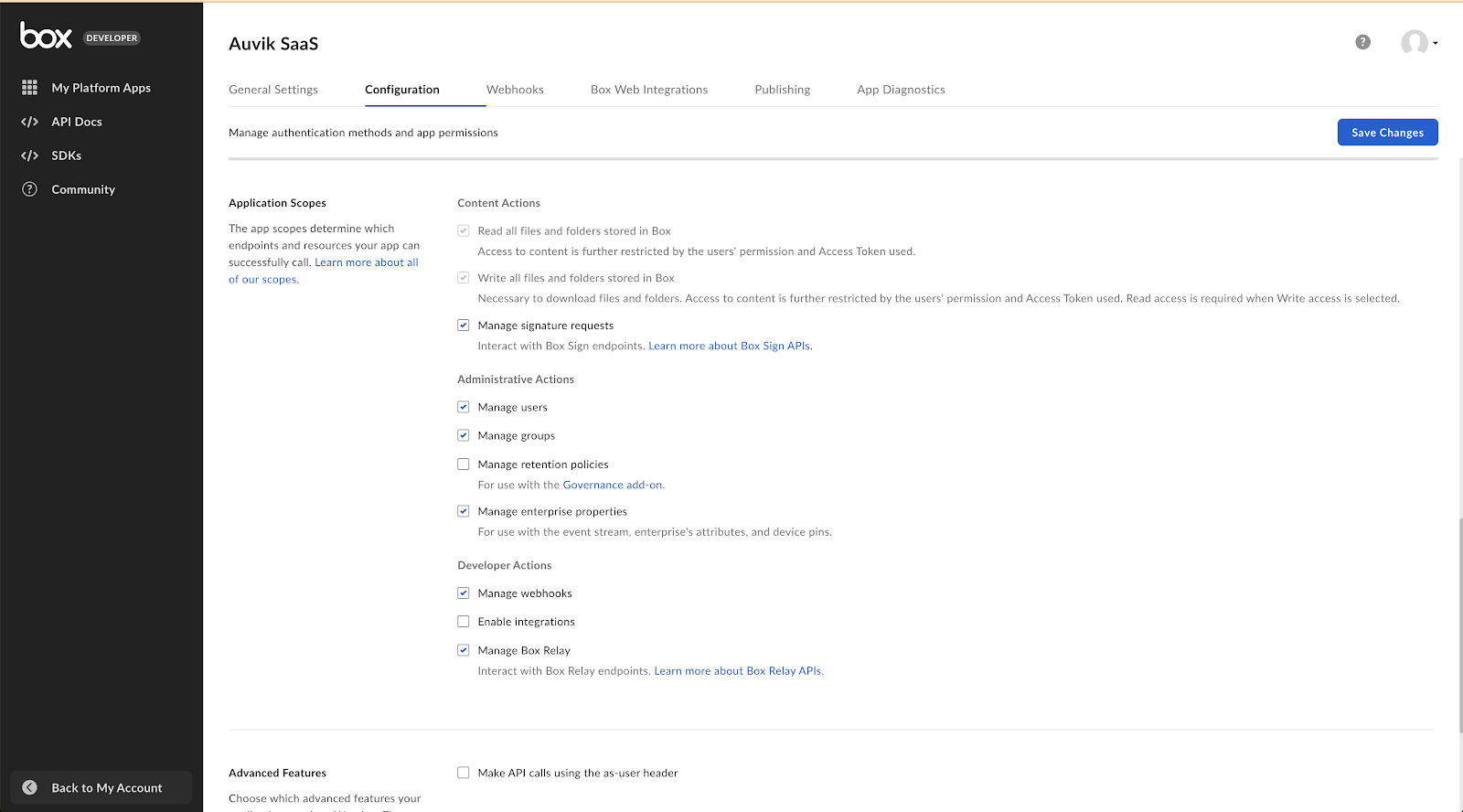Screen dimensions: 1463x812
Task: Switch to General Settings tab
Action: (x=273, y=90)
